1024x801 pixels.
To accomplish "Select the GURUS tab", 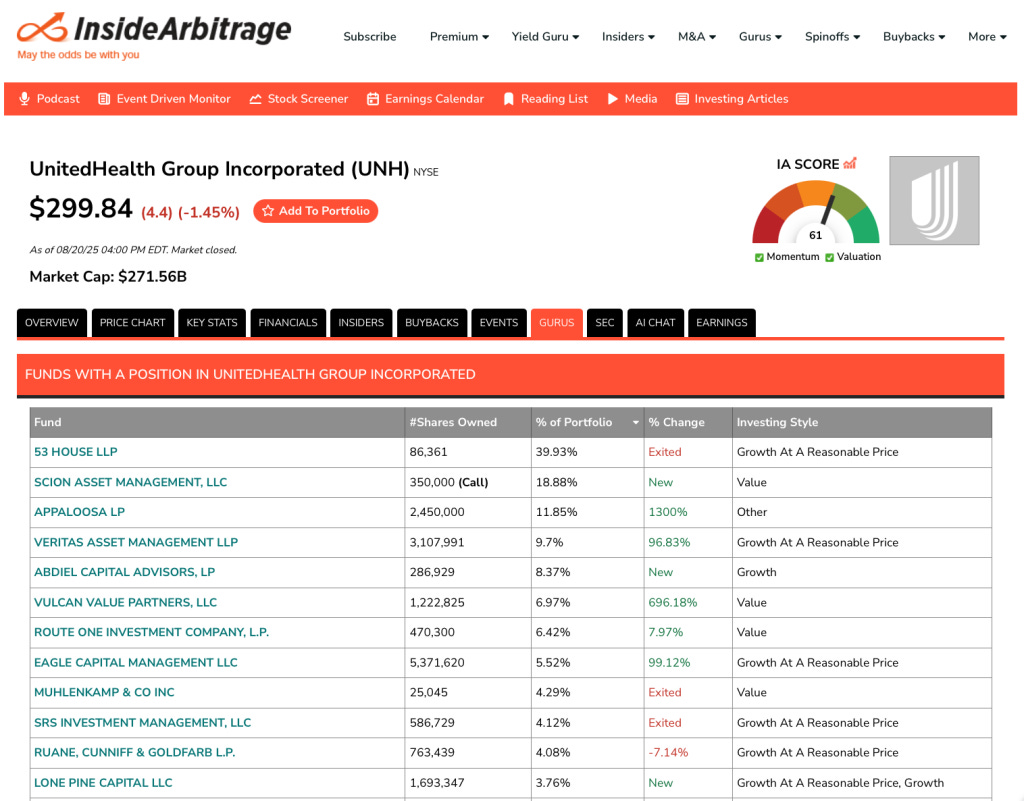I will (556, 322).
